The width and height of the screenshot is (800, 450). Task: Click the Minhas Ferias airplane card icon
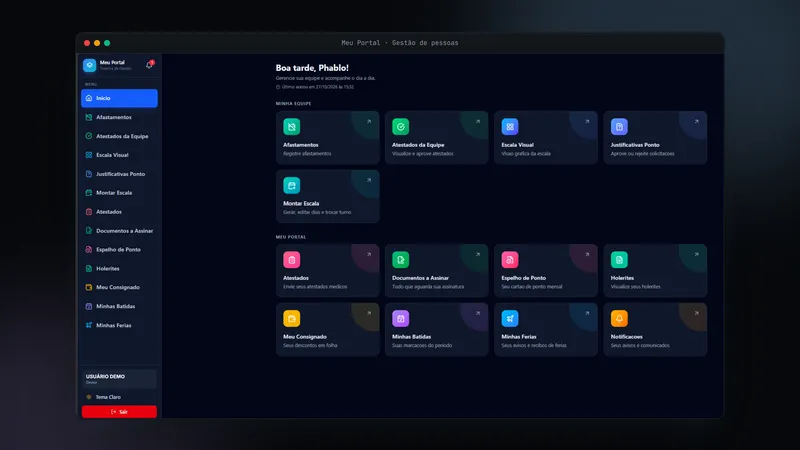510,318
